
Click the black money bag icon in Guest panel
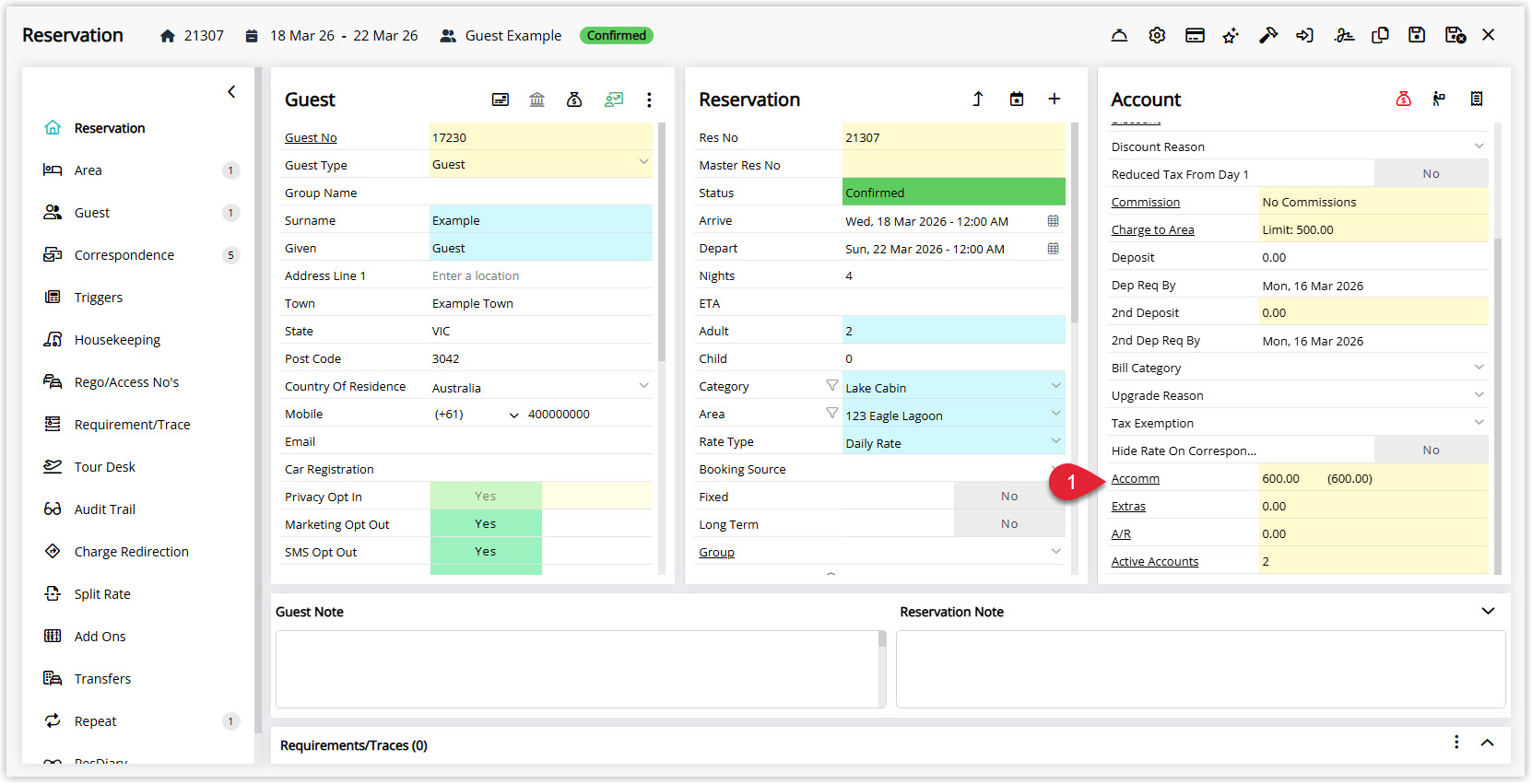(574, 99)
